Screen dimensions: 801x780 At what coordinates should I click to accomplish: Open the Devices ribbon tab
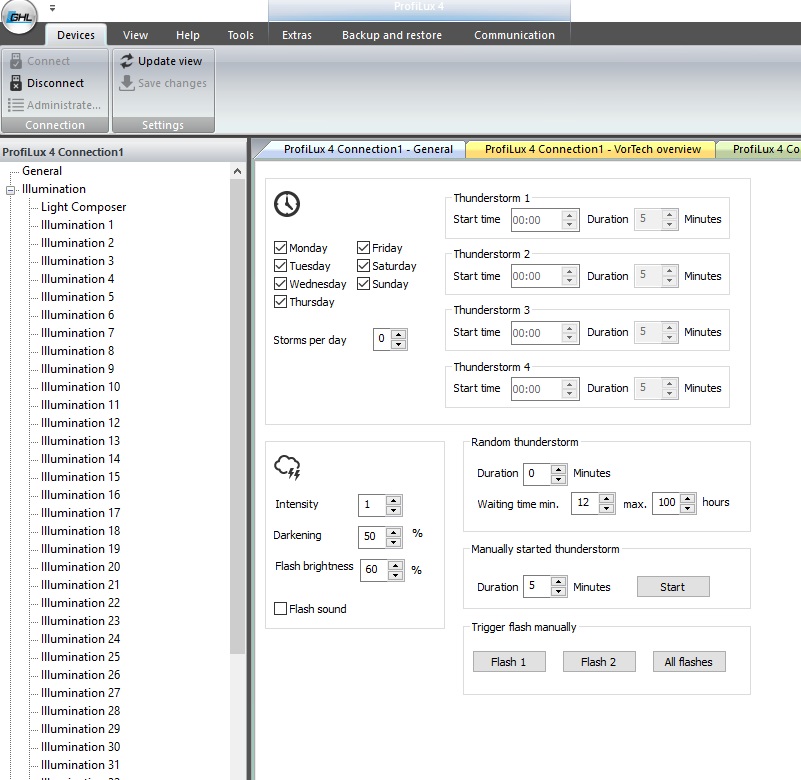tap(76, 35)
